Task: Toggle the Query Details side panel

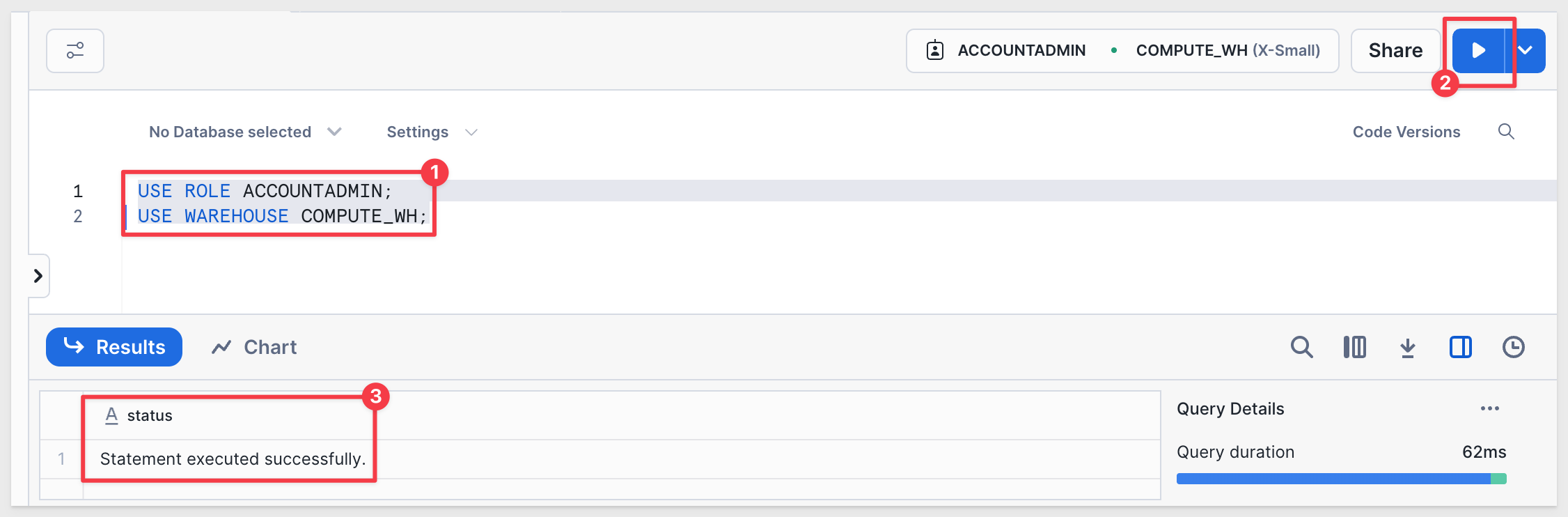Action: pyautogui.click(x=1461, y=347)
